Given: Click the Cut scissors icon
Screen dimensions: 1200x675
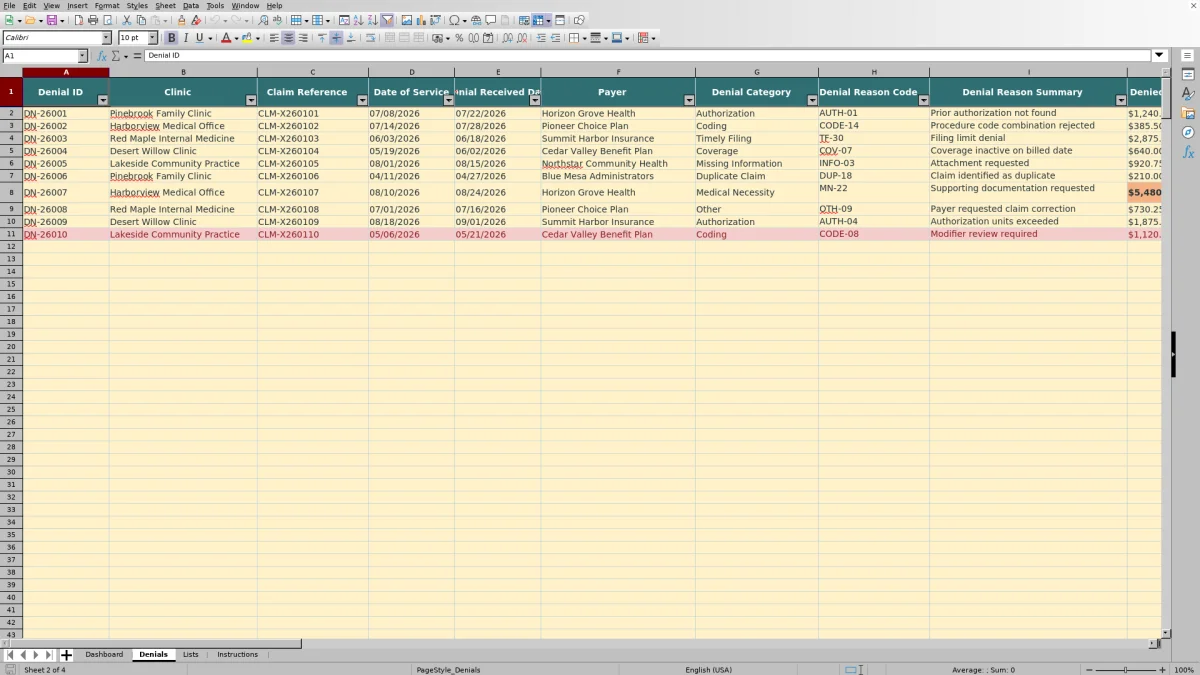Looking at the screenshot, I should pyautogui.click(x=127, y=20).
